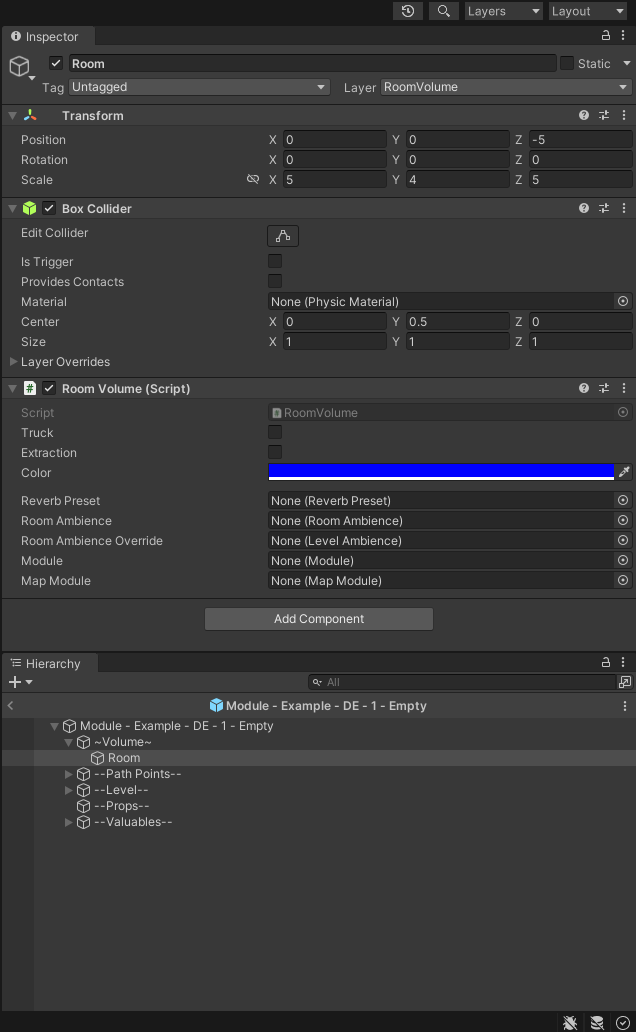Open Transform component help
The width and height of the screenshot is (636, 1032).
[584, 115]
